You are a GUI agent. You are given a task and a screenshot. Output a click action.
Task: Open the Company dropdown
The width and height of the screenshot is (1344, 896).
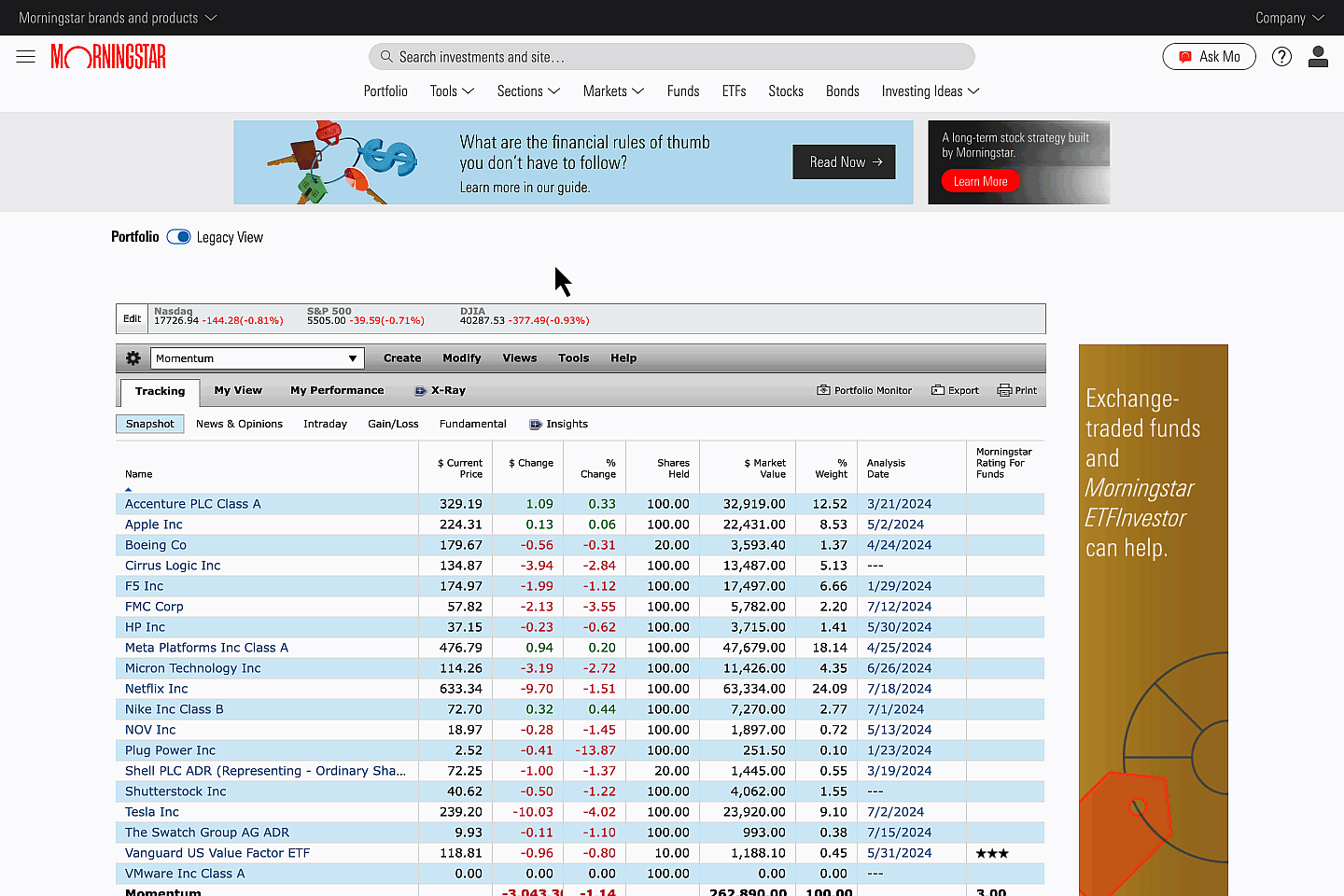click(1289, 18)
